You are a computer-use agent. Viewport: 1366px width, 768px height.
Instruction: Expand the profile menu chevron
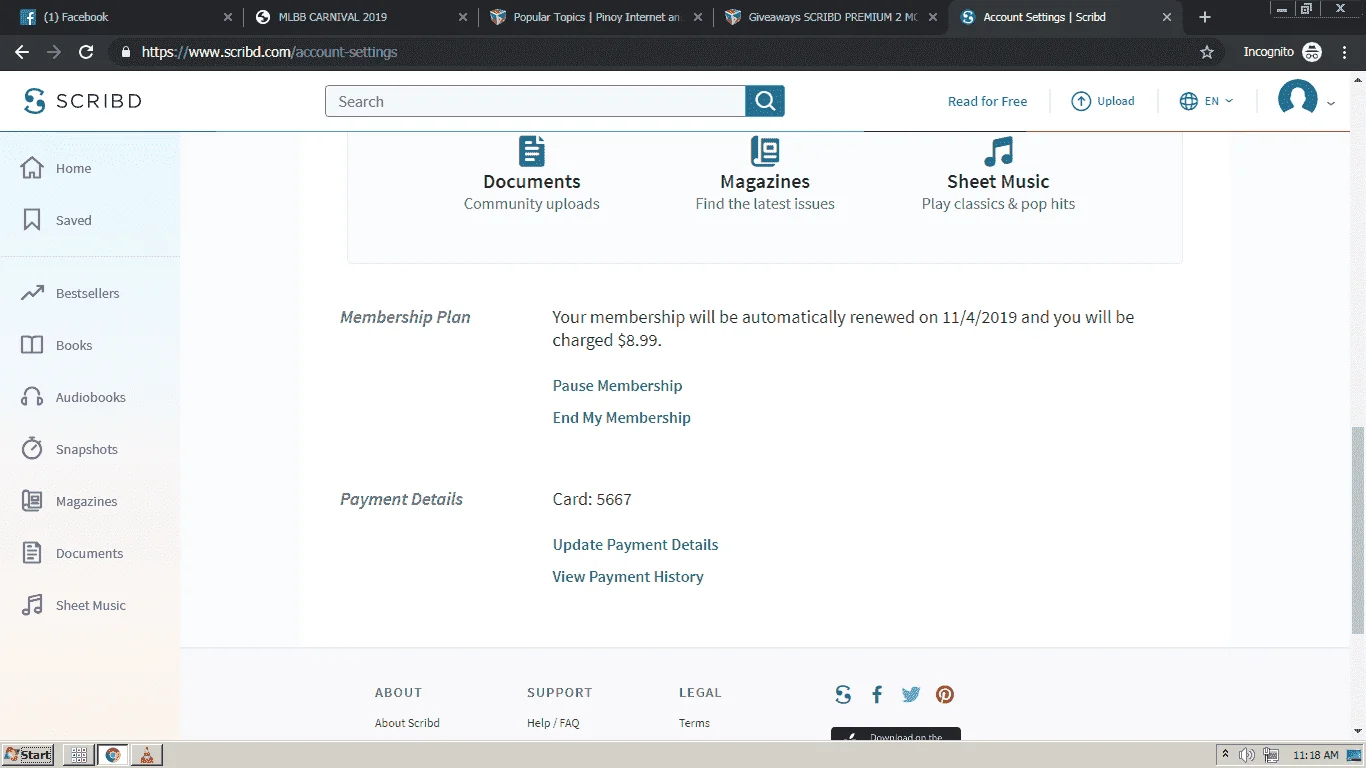coord(1330,103)
